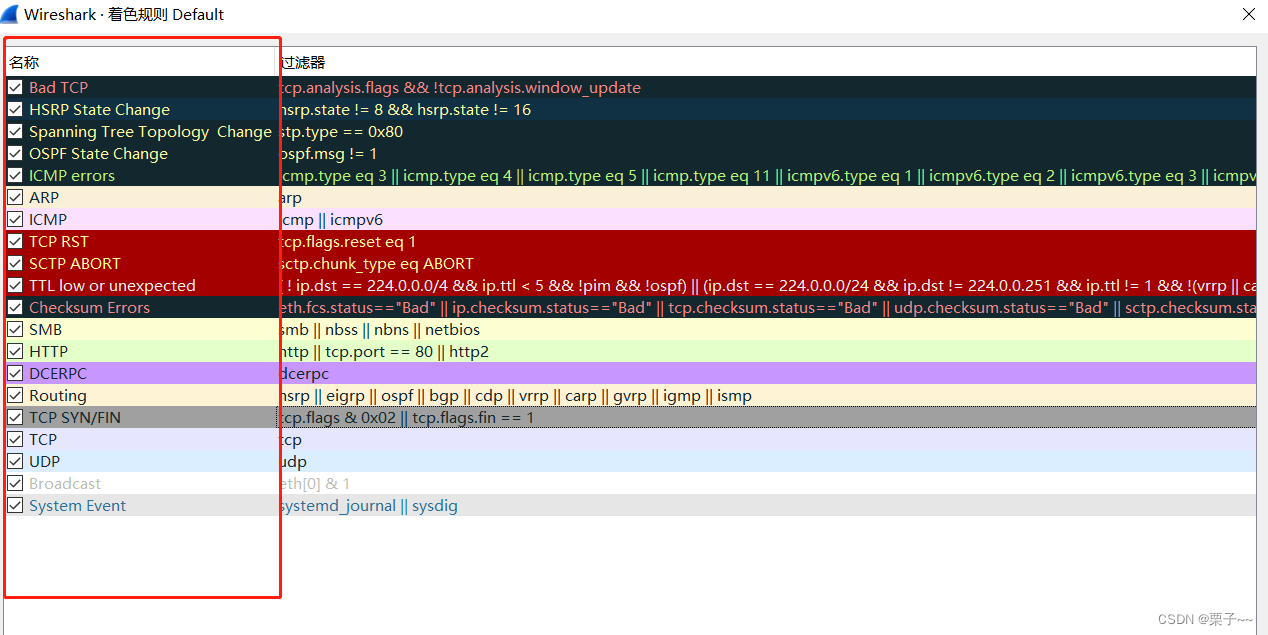Viewport: 1268px width, 635px height.
Task: Uncheck the System Event checkbox
Action: [x=15, y=506]
